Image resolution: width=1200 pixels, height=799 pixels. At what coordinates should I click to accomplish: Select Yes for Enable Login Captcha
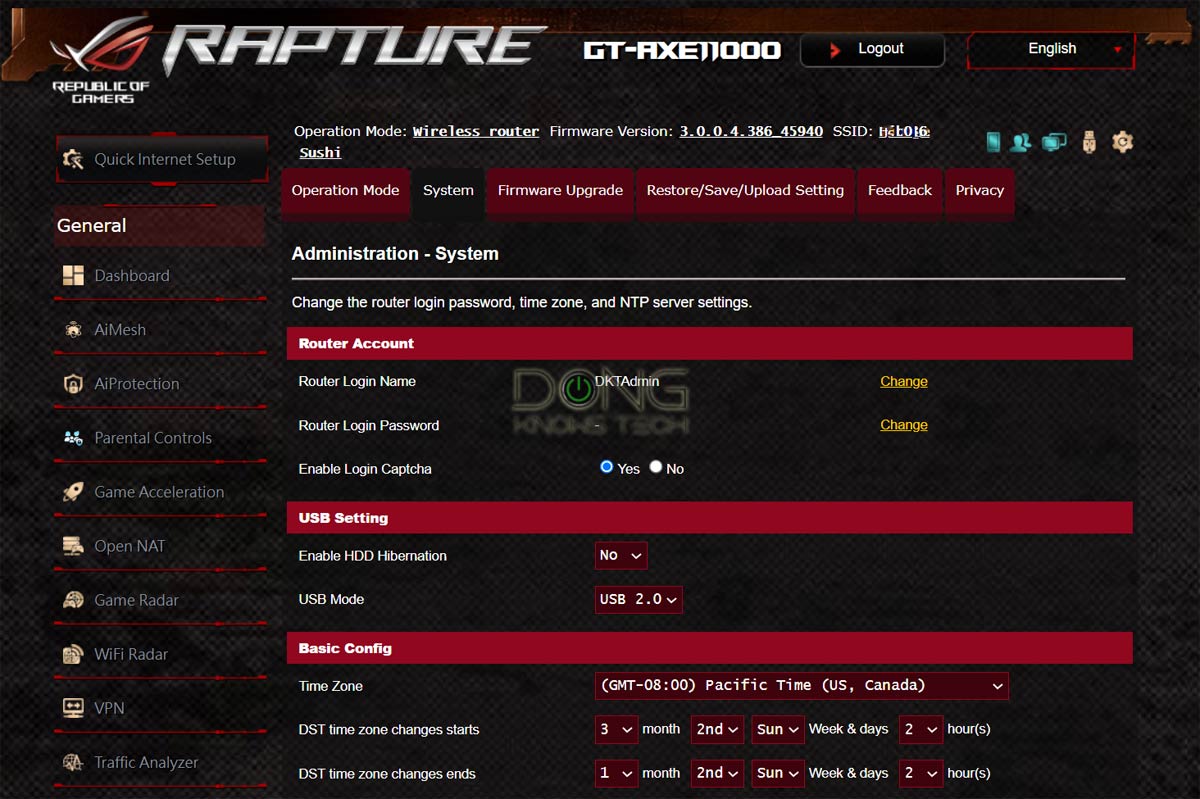[x=606, y=467]
